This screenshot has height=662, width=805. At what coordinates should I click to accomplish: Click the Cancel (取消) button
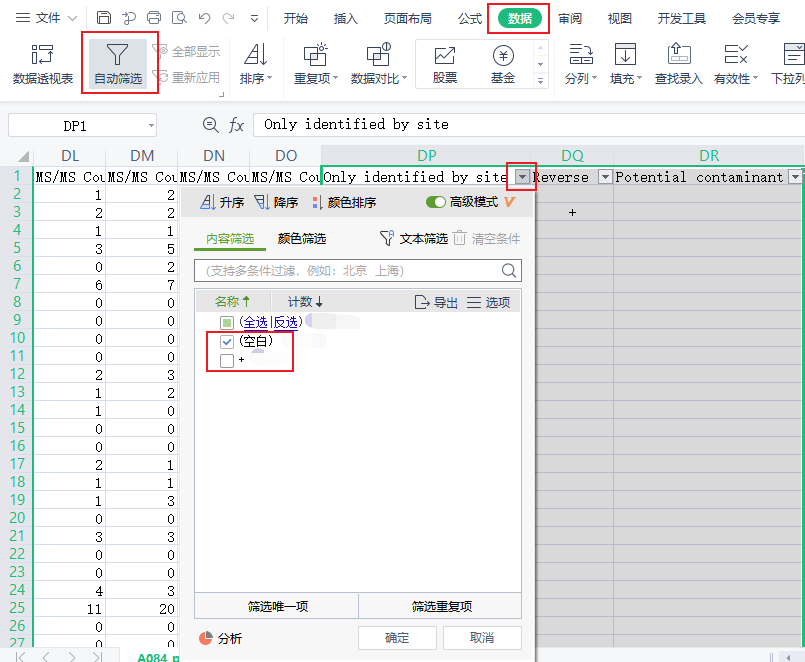pos(482,638)
